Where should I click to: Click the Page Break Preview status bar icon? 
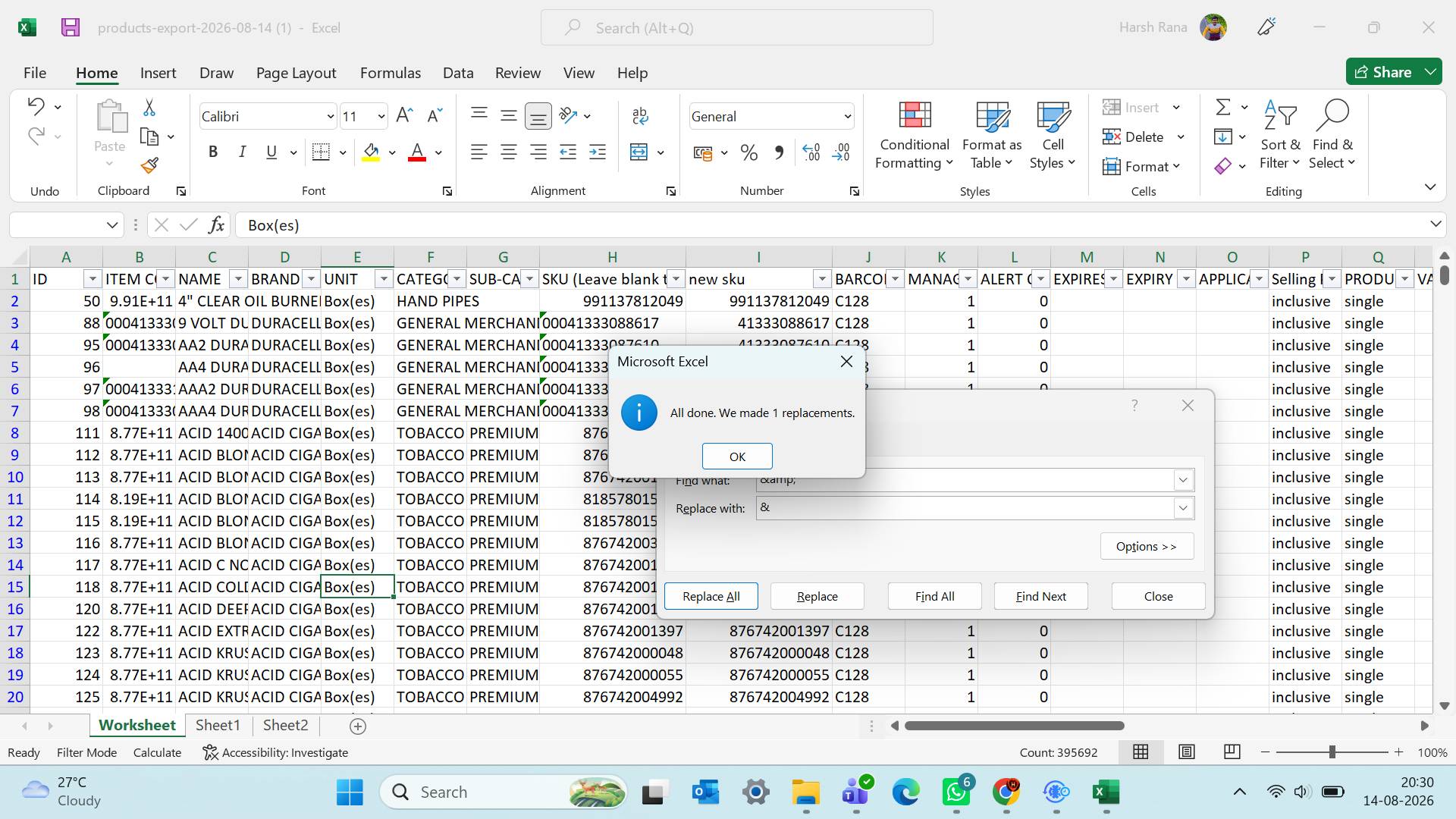click(1232, 752)
